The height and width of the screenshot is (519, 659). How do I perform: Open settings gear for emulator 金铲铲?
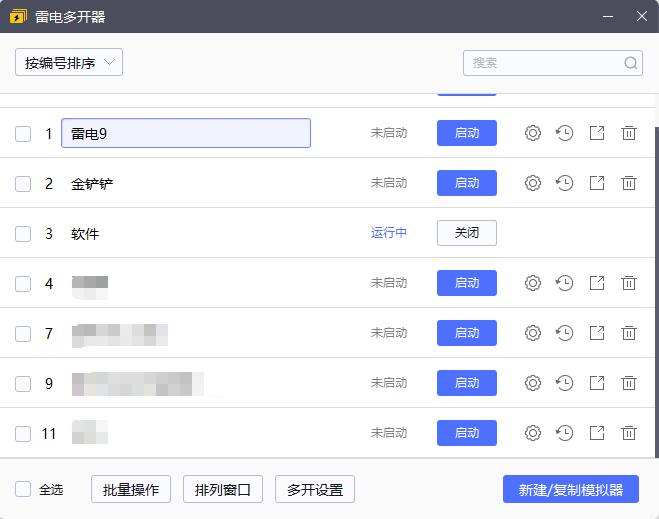pyautogui.click(x=532, y=183)
